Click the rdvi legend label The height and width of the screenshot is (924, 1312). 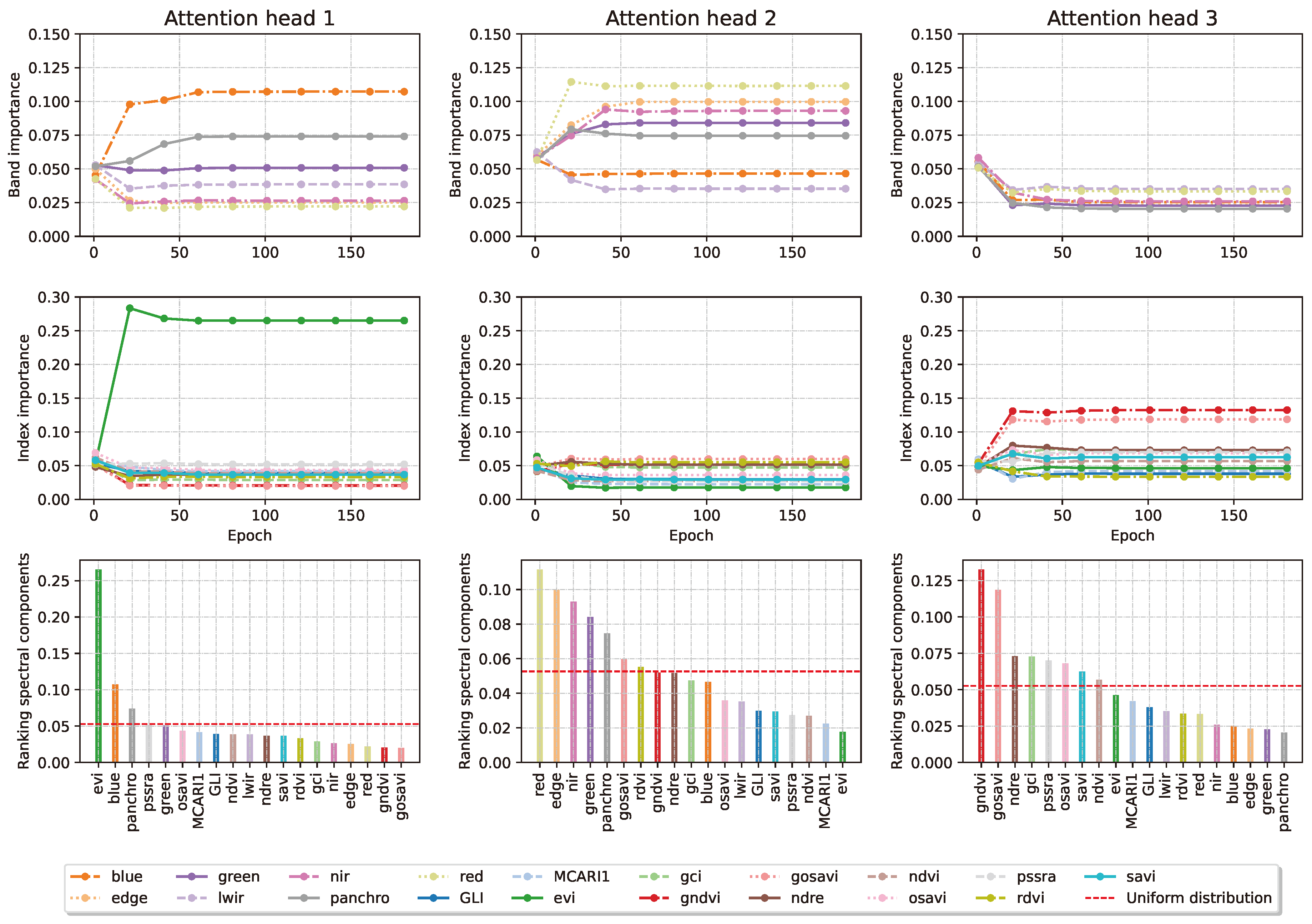1030,898
